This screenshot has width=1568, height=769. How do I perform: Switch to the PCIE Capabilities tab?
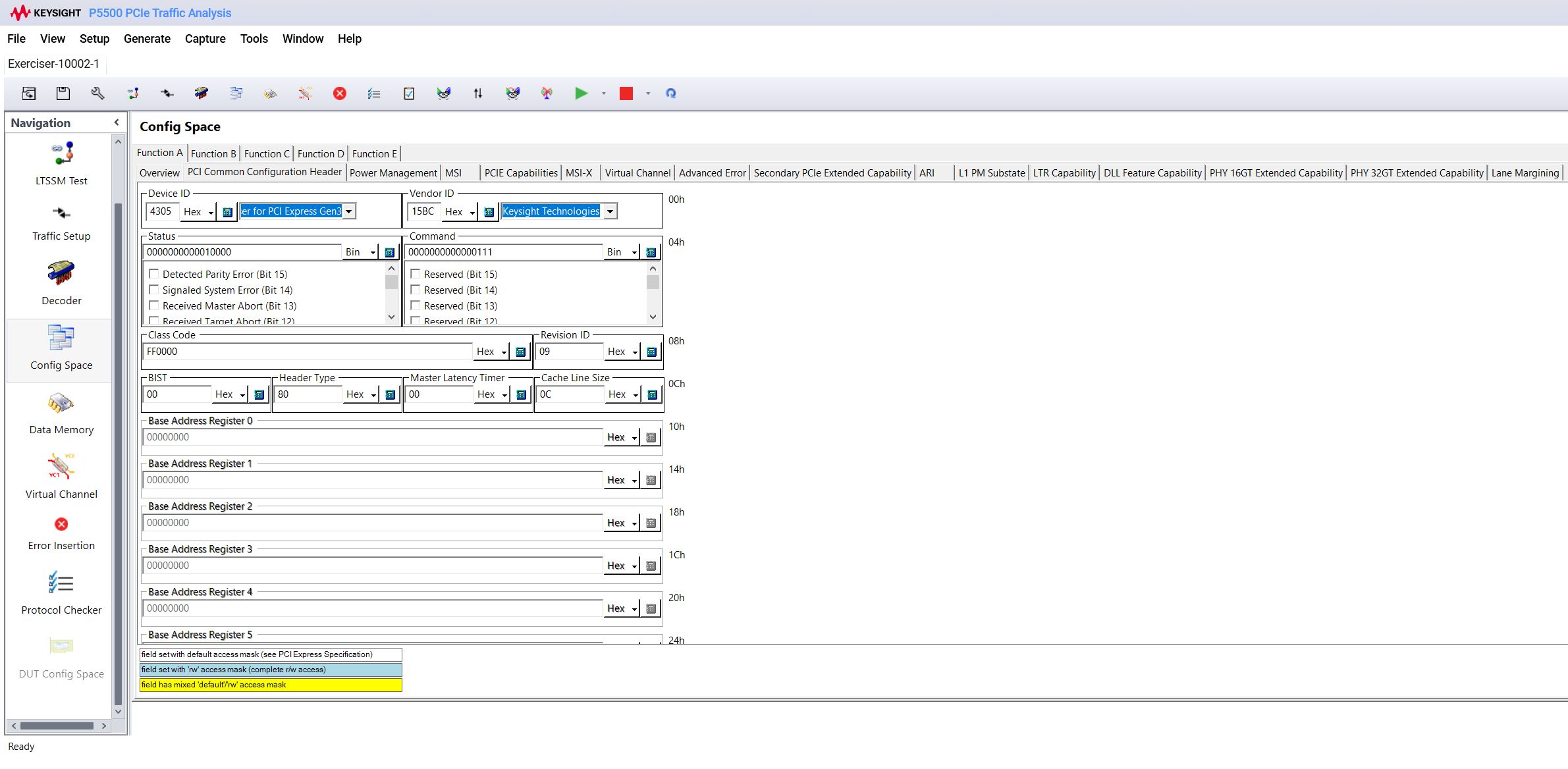click(x=521, y=172)
